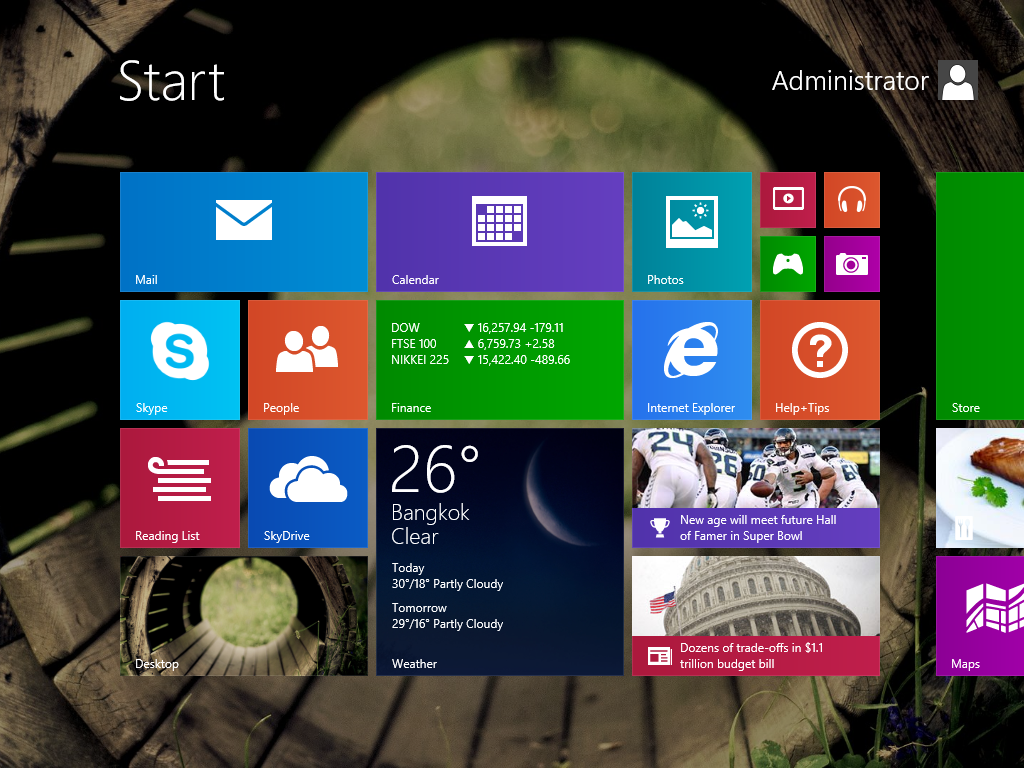Open News story about budget bill
The width and height of the screenshot is (1024, 768).
point(756,616)
